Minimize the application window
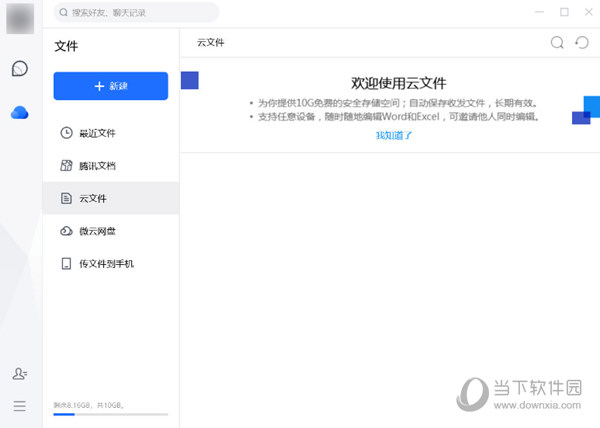Image resolution: width=600 pixels, height=428 pixels. [540, 12]
